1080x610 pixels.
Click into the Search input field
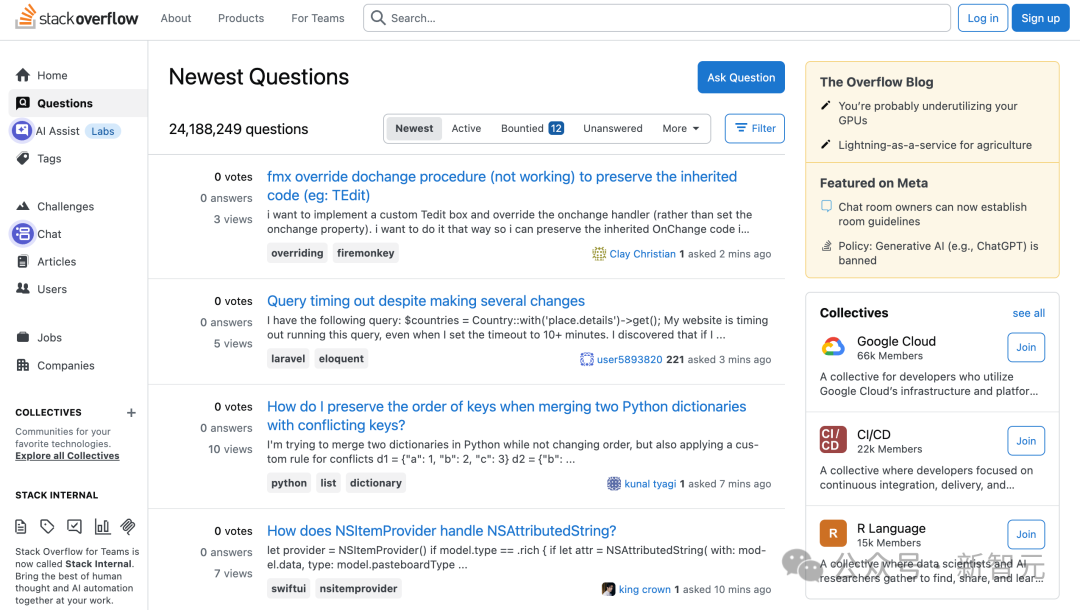tap(660, 18)
